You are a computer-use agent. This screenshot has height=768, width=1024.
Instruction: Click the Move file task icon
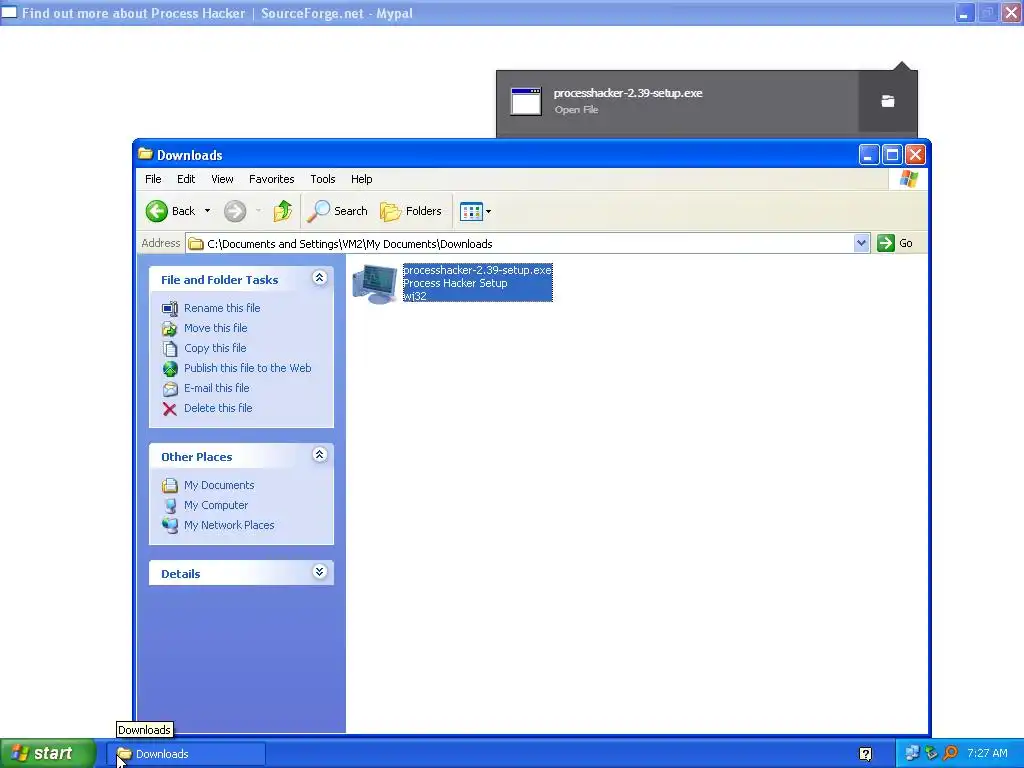pyautogui.click(x=170, y=328)
